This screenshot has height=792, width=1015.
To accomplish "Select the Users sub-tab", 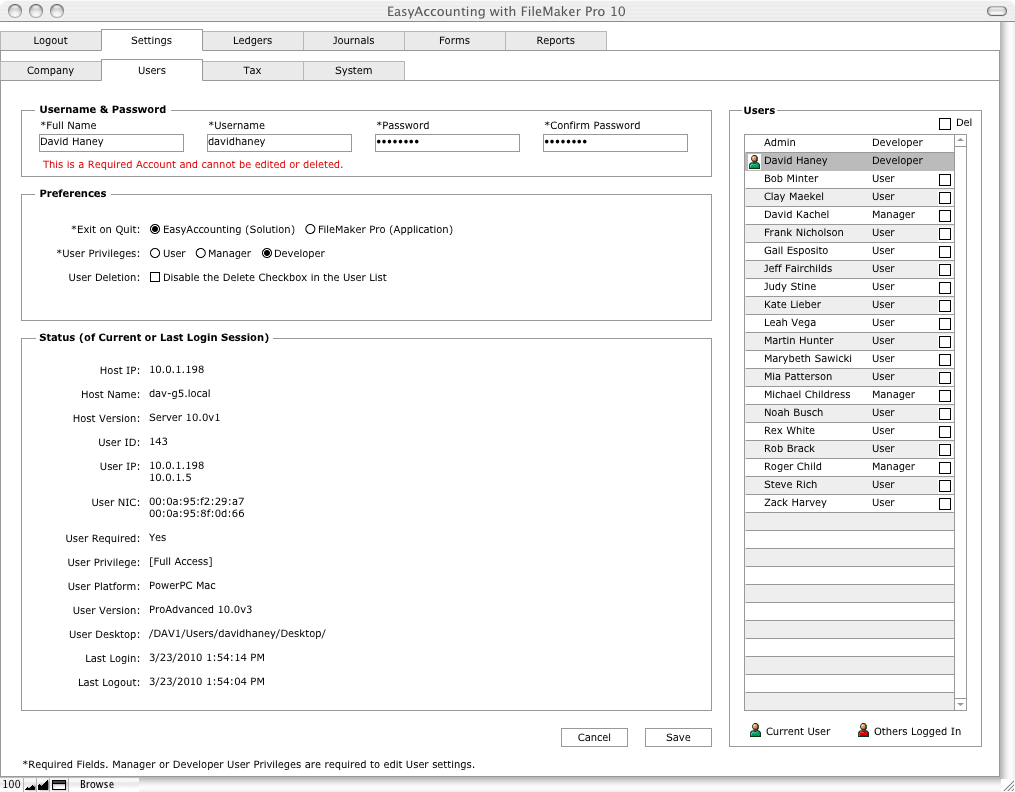I will tap(151, 71).
